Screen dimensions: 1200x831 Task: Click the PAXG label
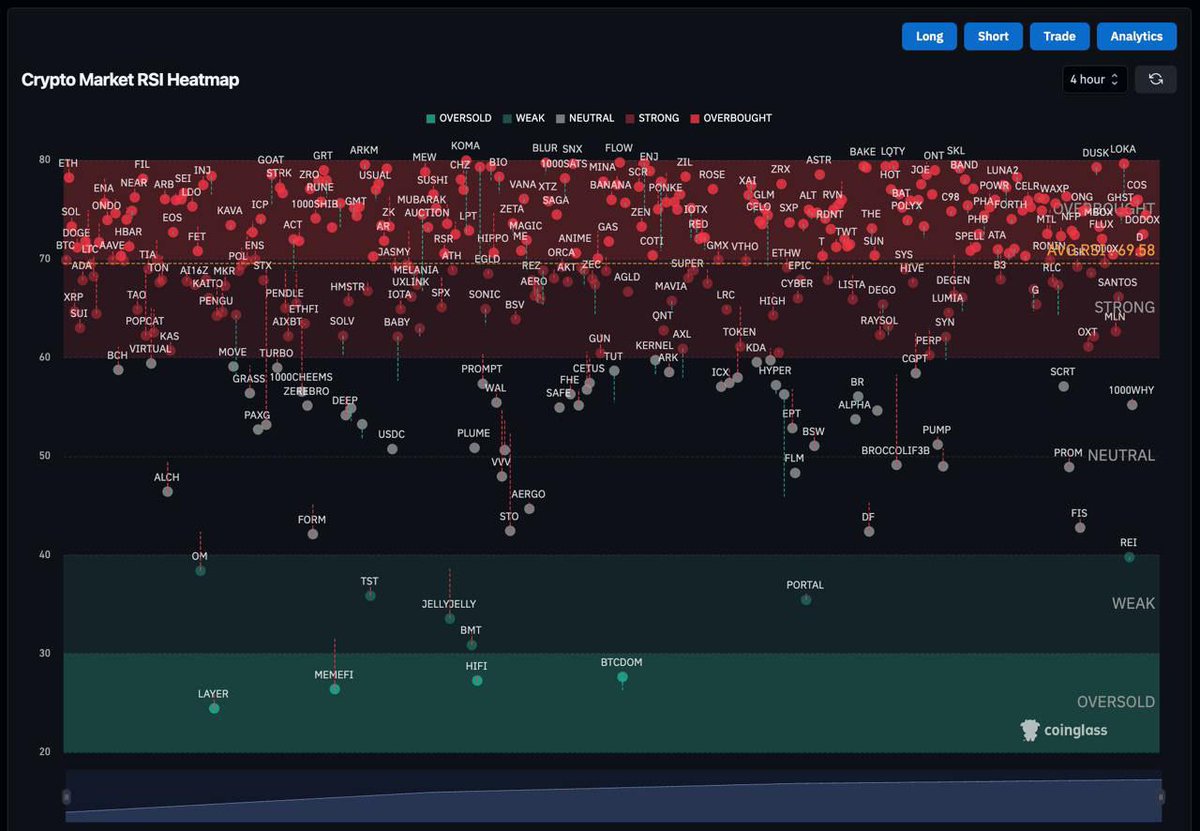(257, 415)
